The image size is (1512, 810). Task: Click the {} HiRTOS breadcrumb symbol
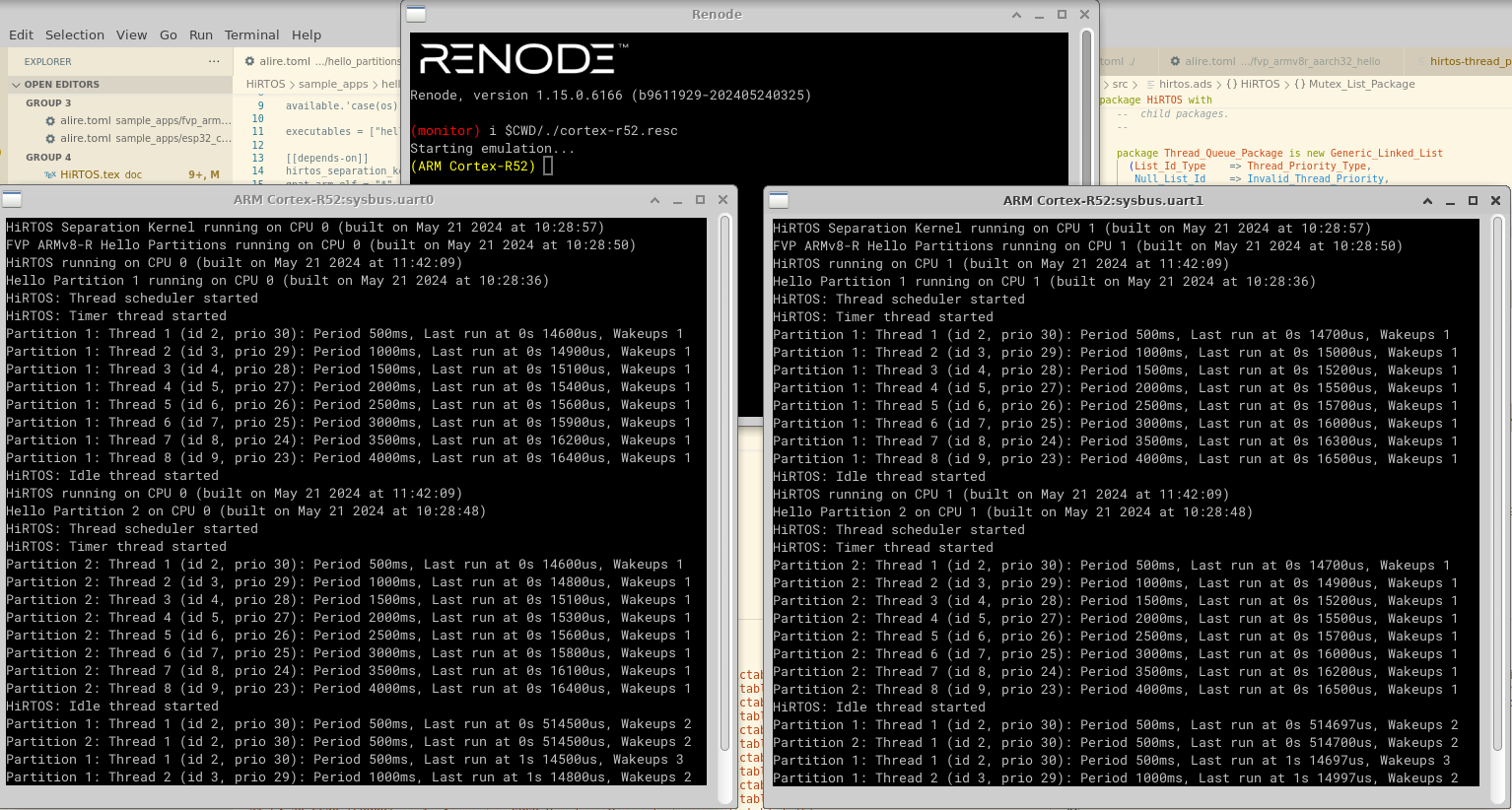click(x=1253, y=85)
